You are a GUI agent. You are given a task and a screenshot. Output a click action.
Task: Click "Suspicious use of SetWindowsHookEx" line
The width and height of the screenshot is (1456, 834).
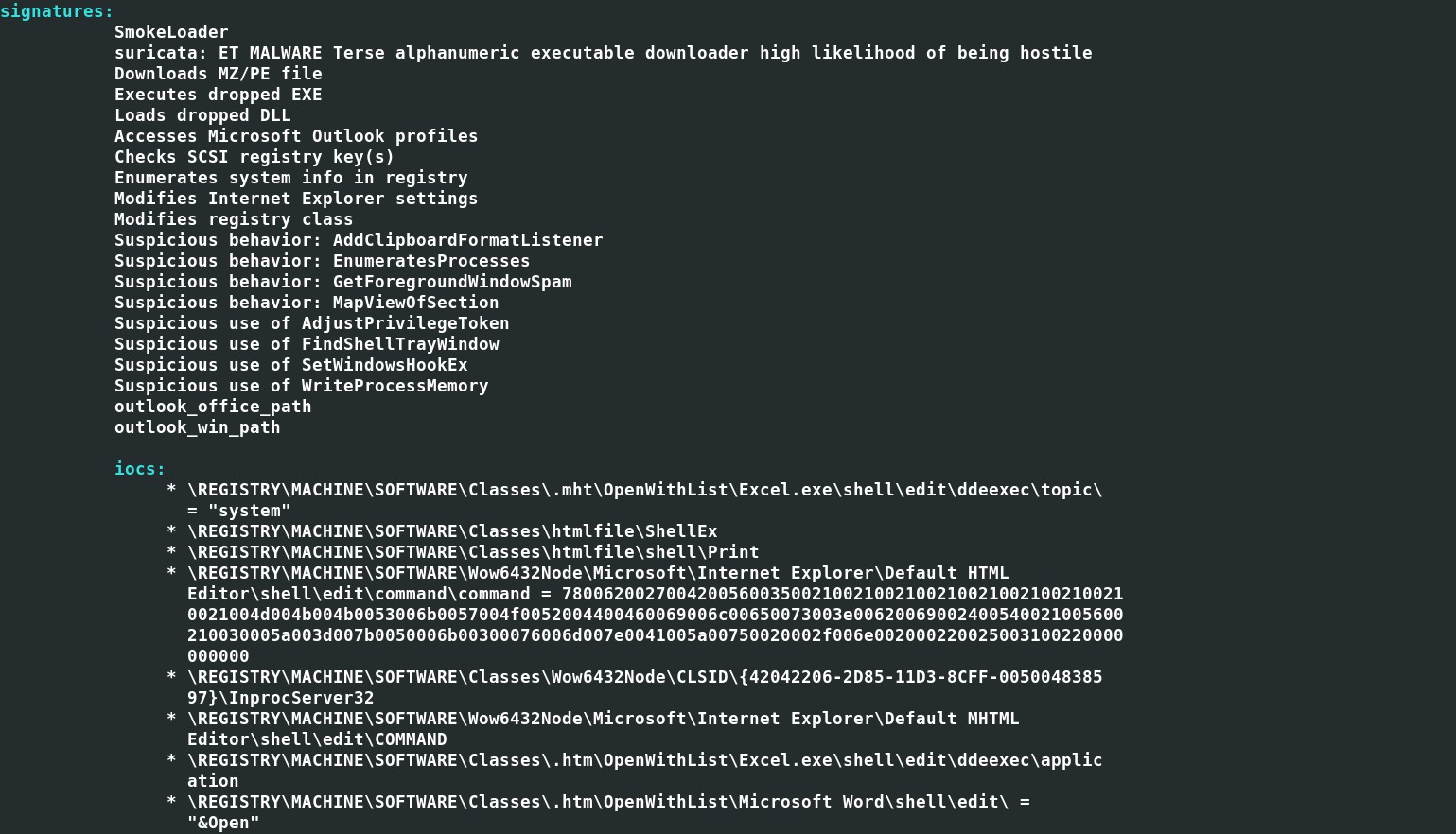point(291,365)
